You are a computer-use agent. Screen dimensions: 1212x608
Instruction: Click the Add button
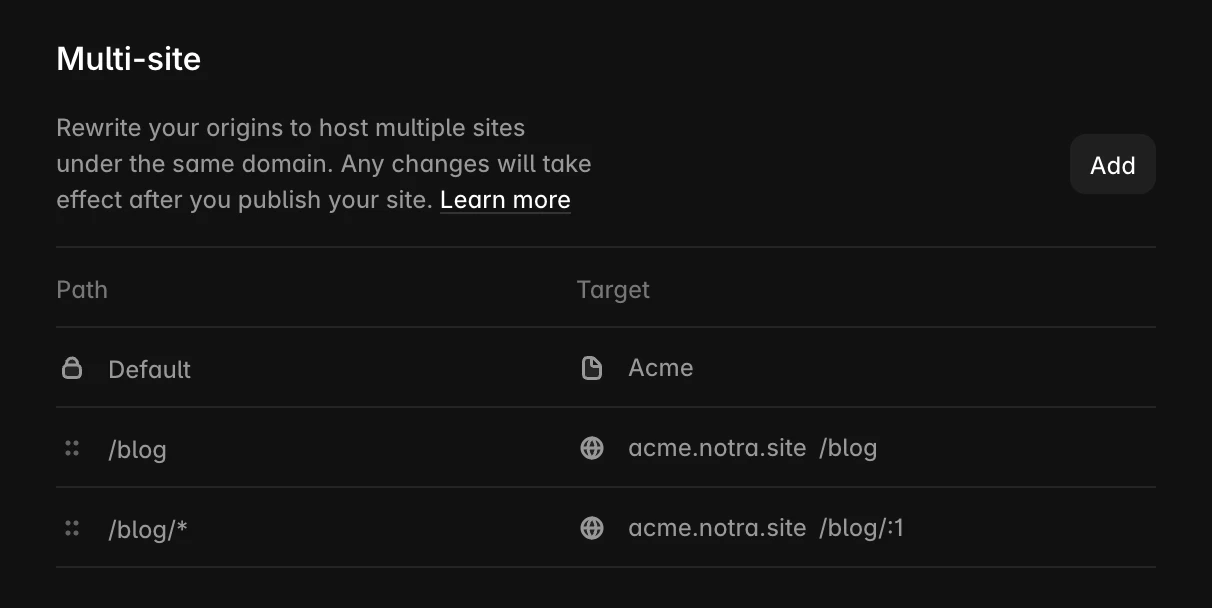[1112, 164]
